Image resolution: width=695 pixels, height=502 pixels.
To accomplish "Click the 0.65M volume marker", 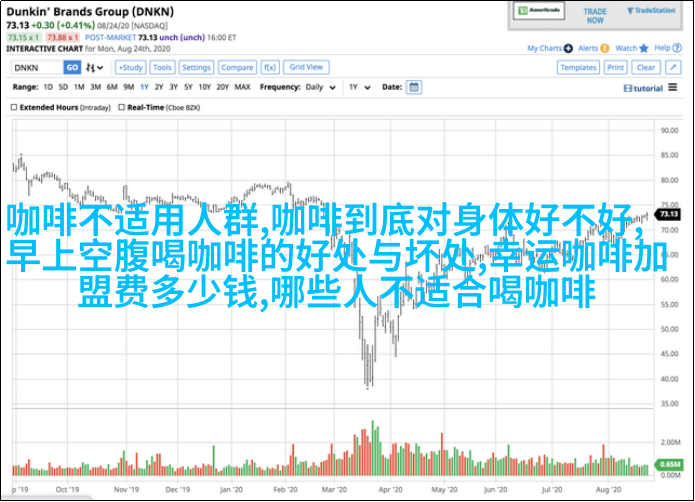I will pos(669,464).
